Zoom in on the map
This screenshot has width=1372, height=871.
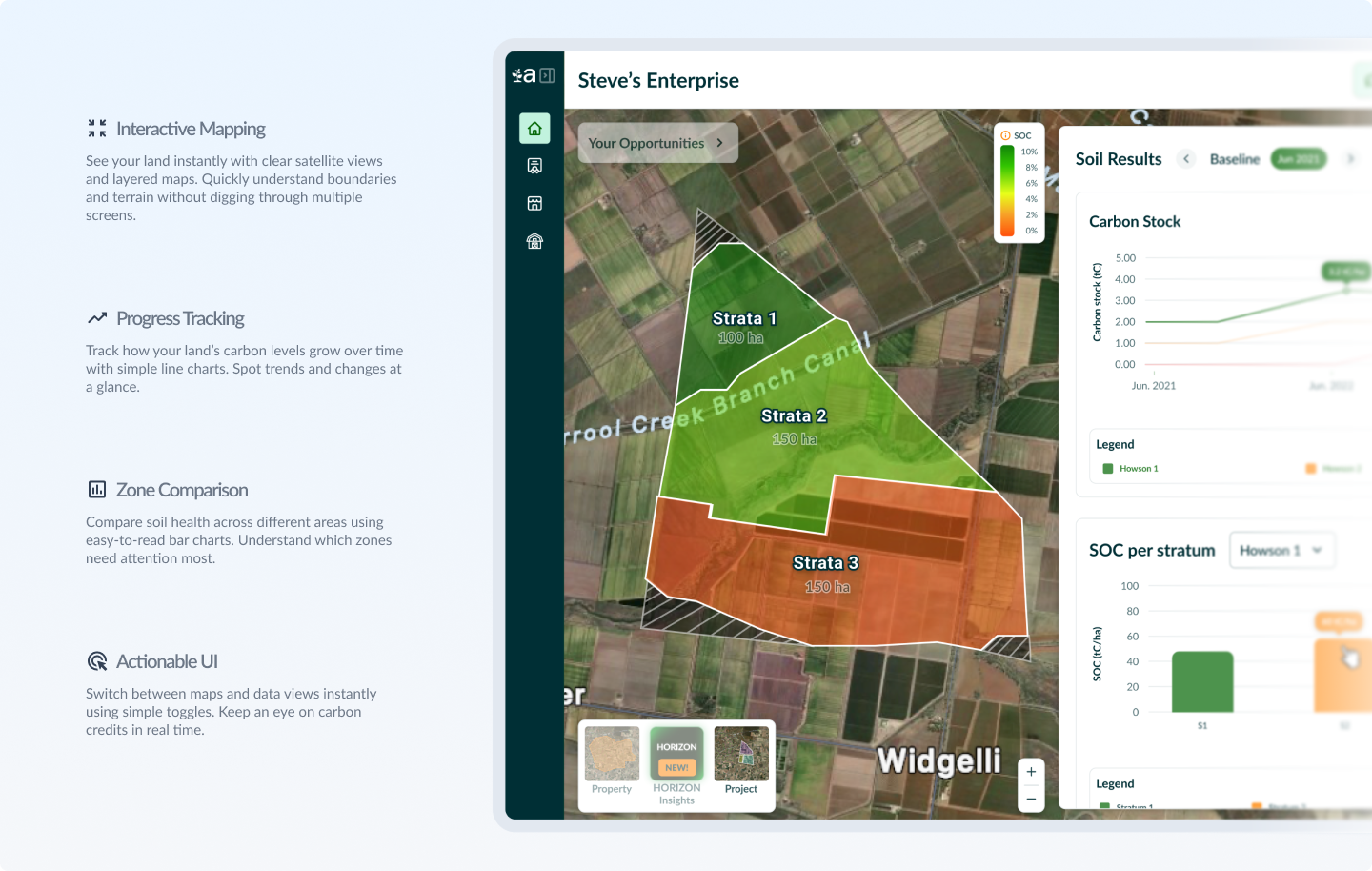click(x=1031, y=772)
